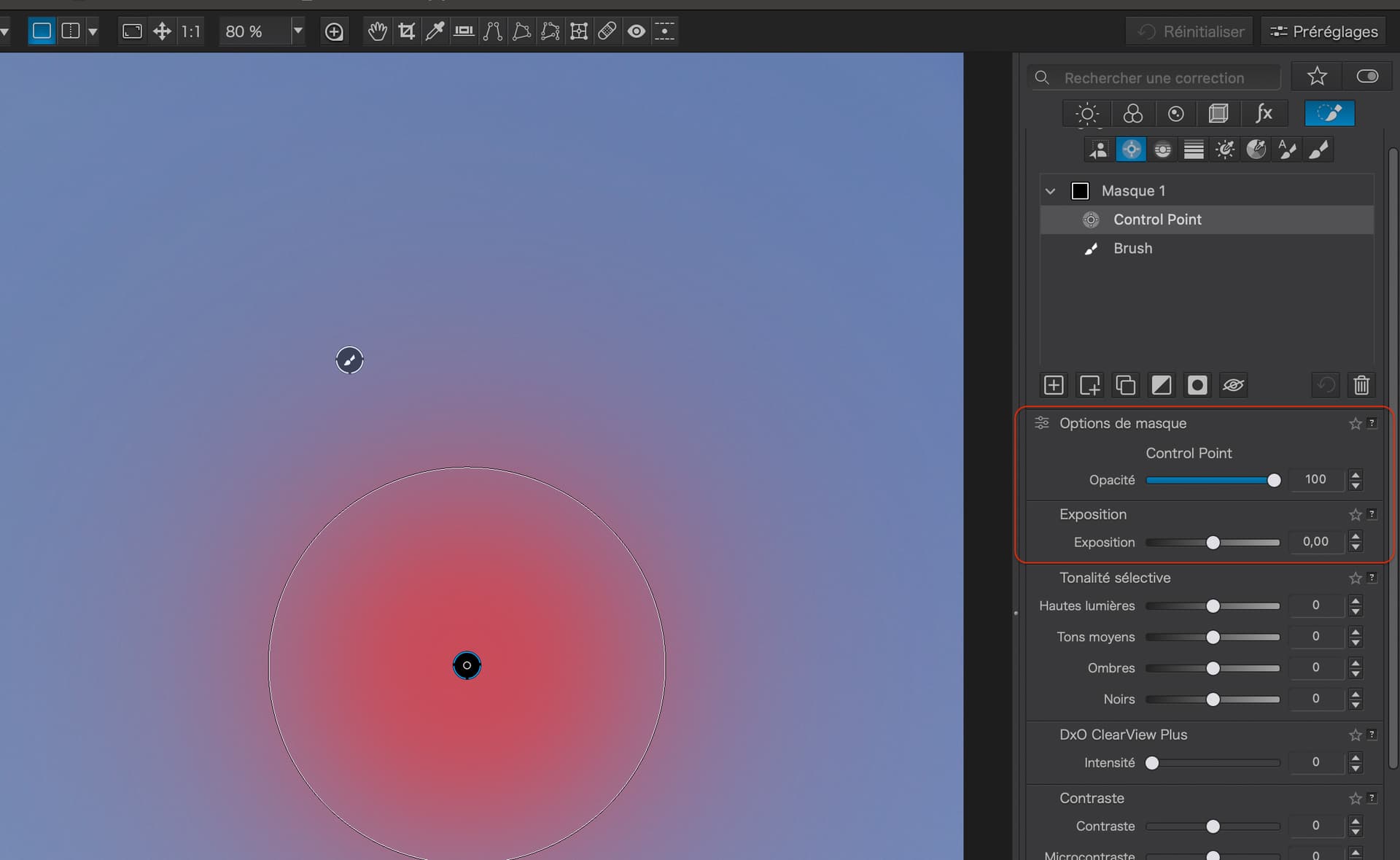The height and width of the screenshot is (860, 1400).
Task: Toggle the red-eye preview tool
Action: (x=636, y=31)
